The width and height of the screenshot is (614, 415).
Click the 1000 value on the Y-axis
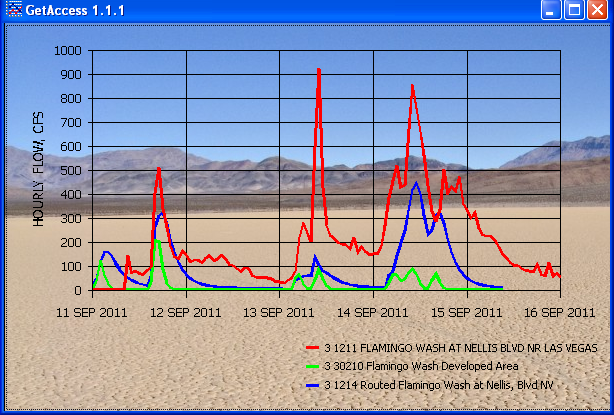69,50
